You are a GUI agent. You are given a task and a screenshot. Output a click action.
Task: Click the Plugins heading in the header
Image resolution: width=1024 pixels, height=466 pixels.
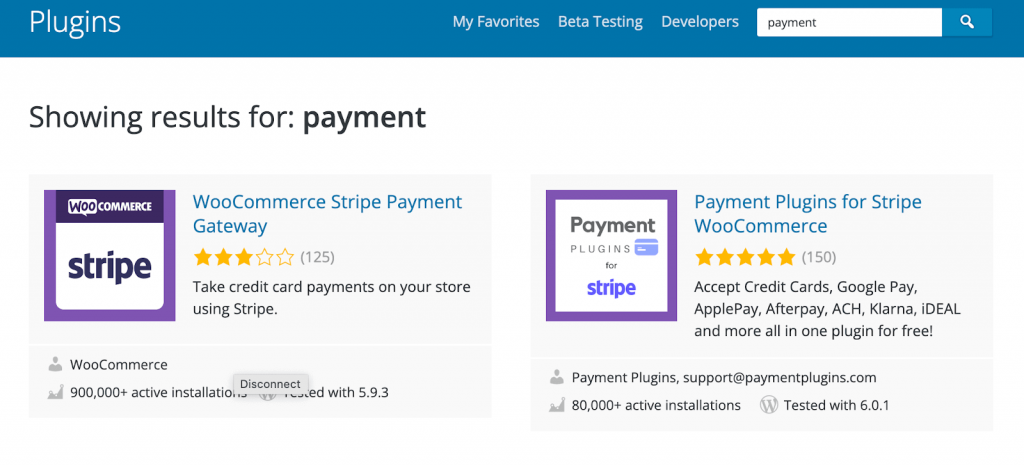pyautogui.click(x=76, y=22)
